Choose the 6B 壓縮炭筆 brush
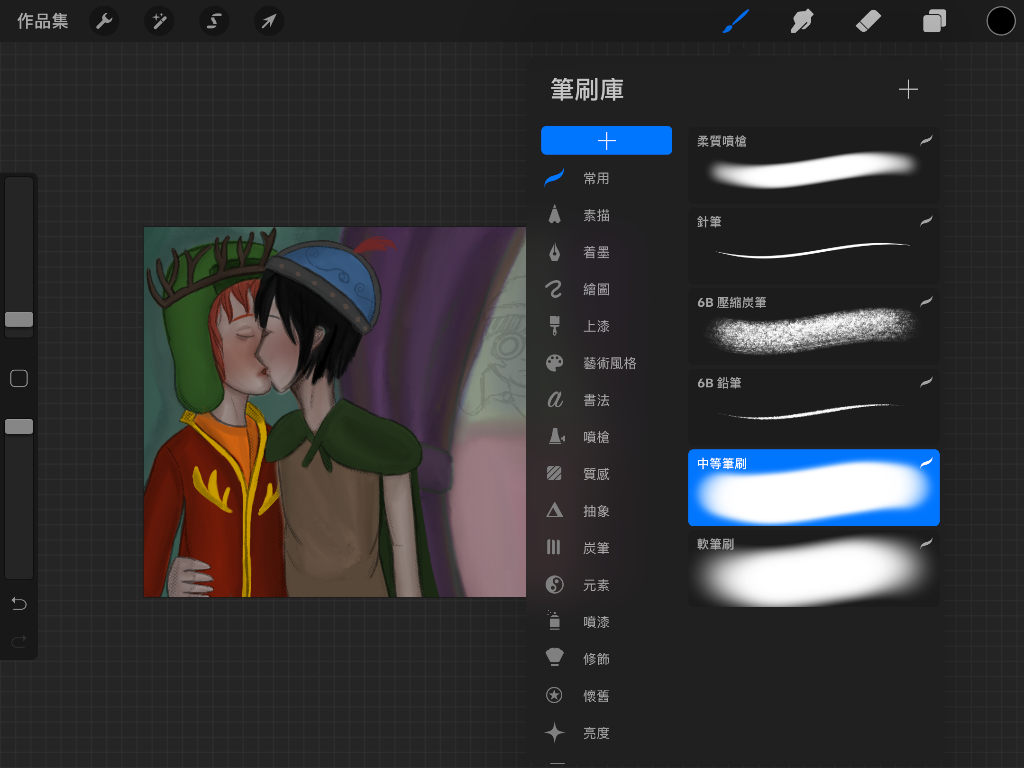This screenshot has height=768, width=1024. coord(814,326)
